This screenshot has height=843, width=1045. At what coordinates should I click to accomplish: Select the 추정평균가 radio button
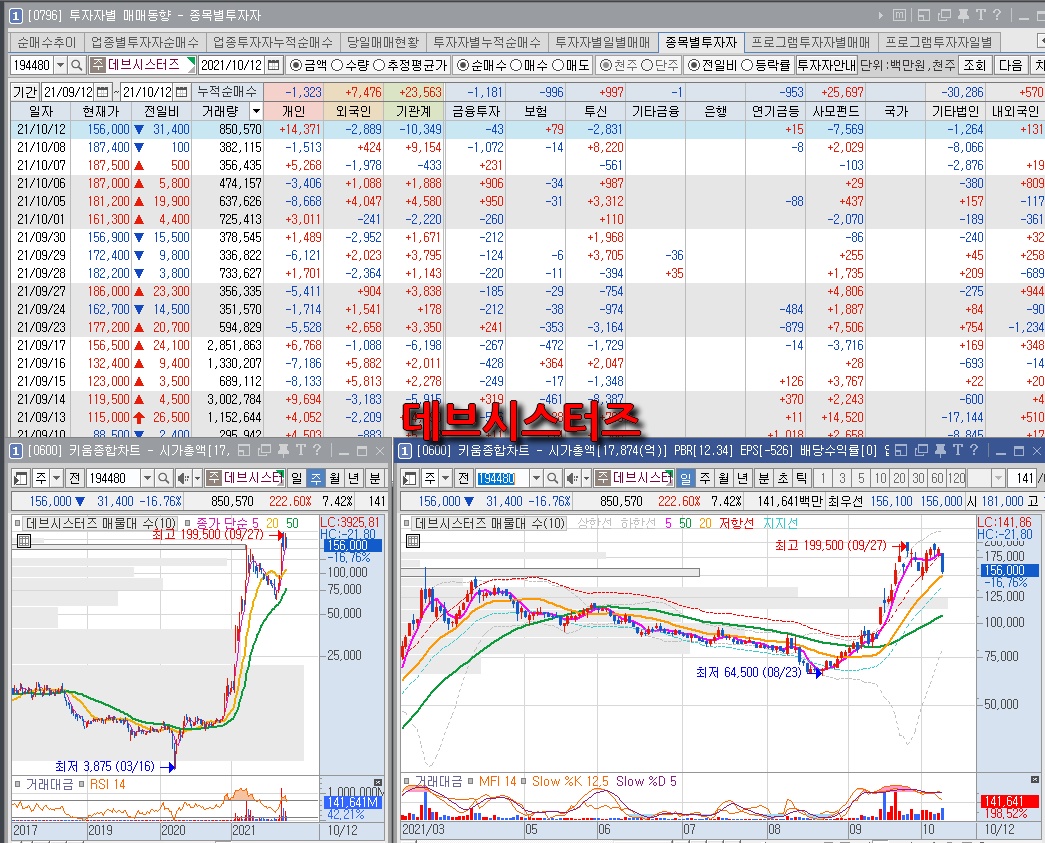click(379, 65)
